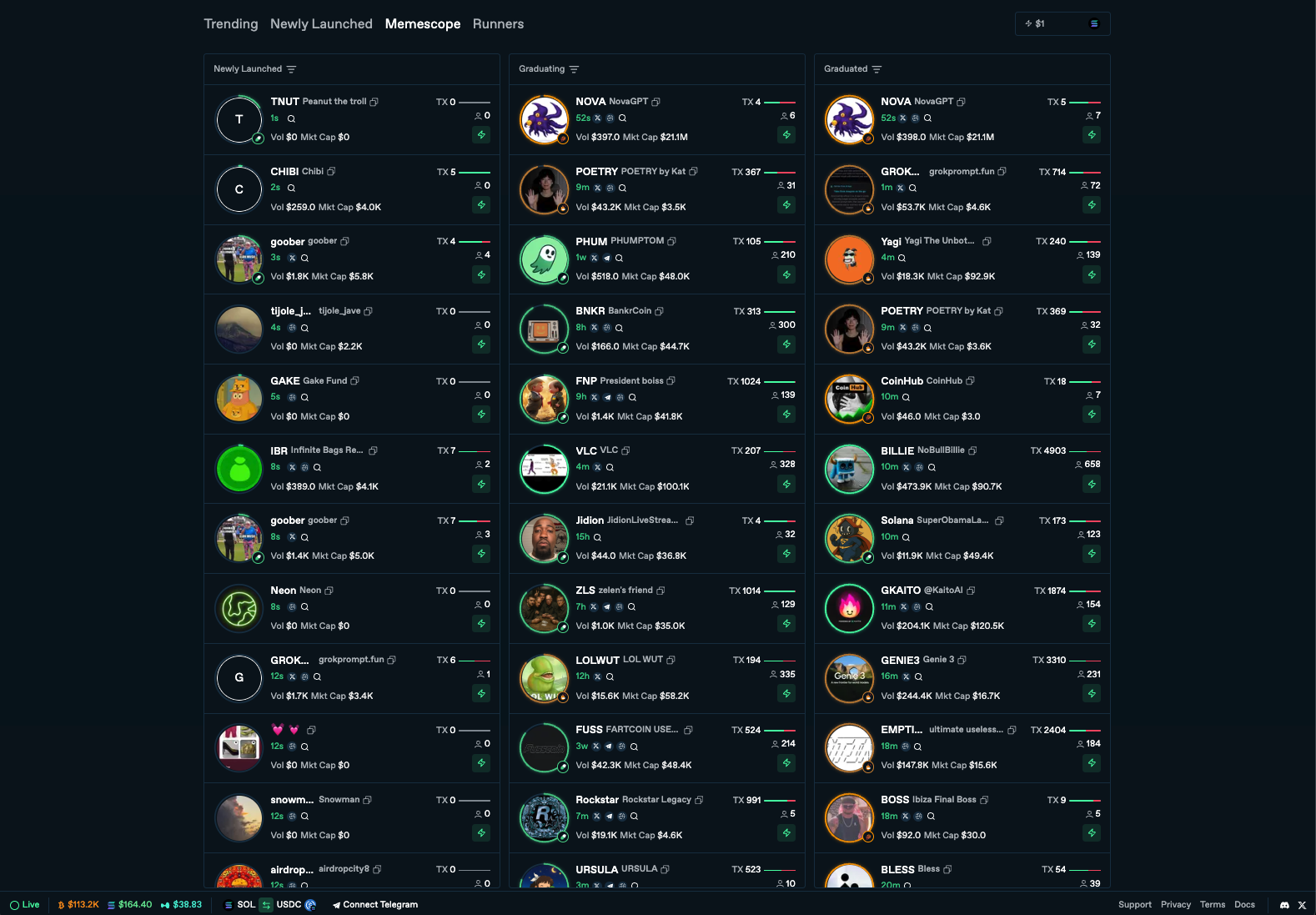The width and height of the screenshot is (1316, 915).
Task: Copy the TNUT Peanut the troll address
Action: pos(374,102)
